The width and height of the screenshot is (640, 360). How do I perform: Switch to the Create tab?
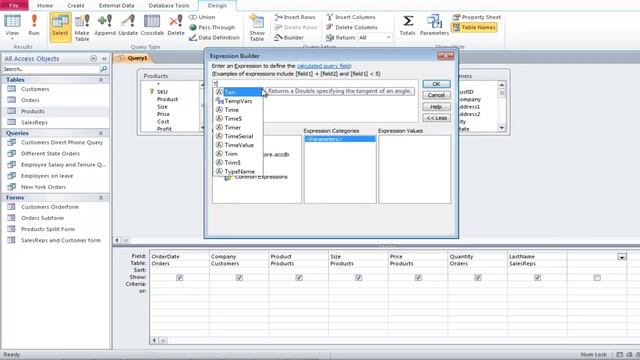pos(76,6)
